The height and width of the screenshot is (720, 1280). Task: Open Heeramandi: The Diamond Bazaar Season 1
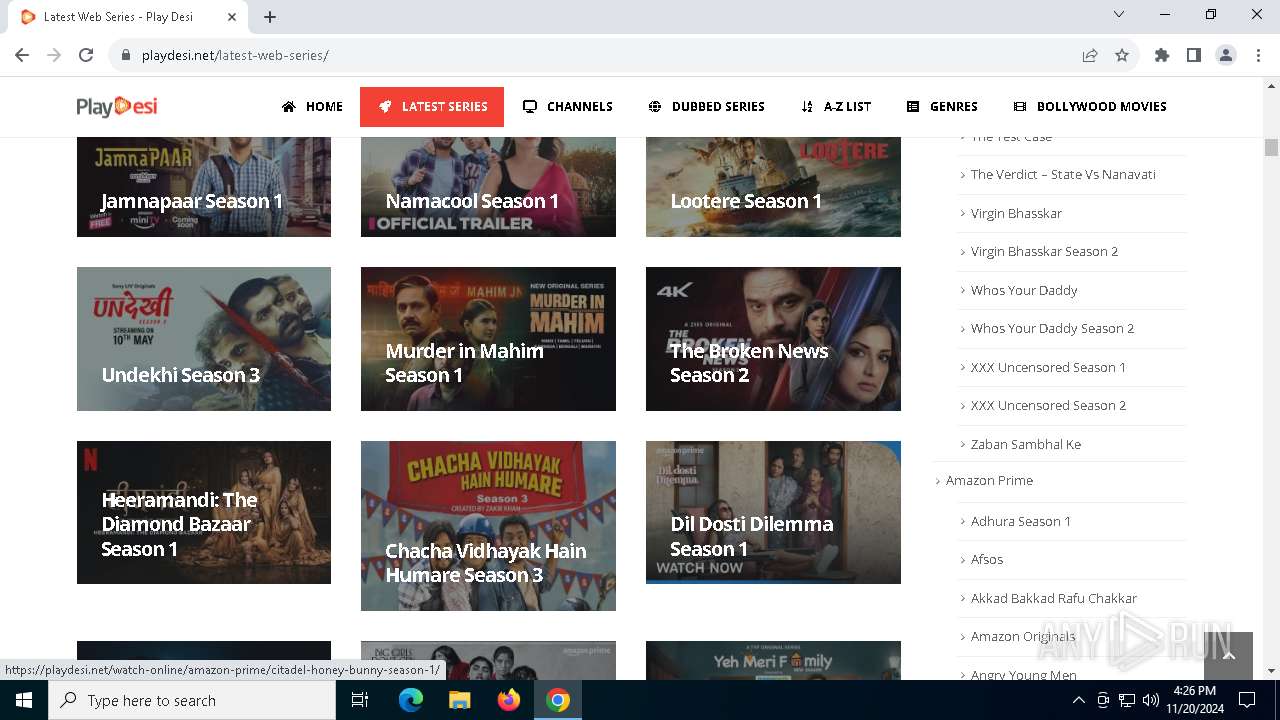tap(204, 512)
